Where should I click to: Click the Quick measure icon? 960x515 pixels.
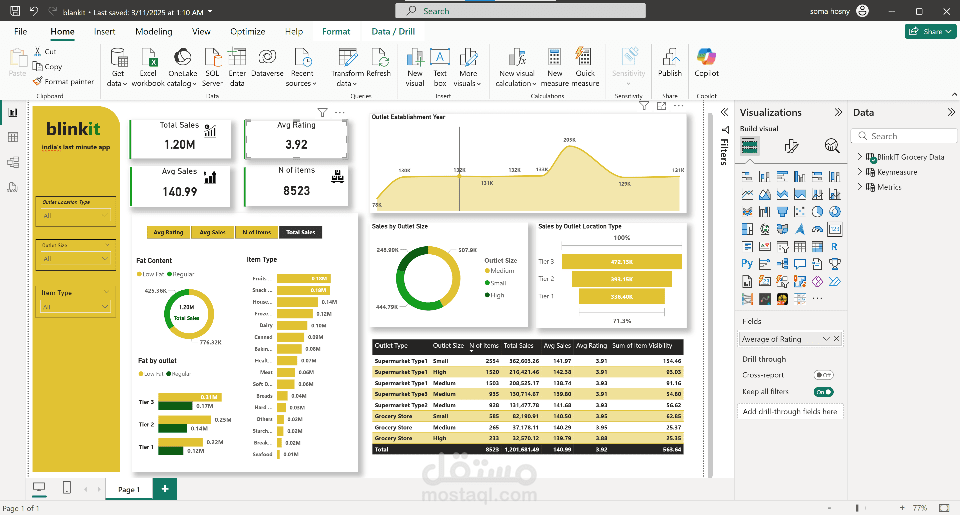pyautogui.click(x=584, y=58)
